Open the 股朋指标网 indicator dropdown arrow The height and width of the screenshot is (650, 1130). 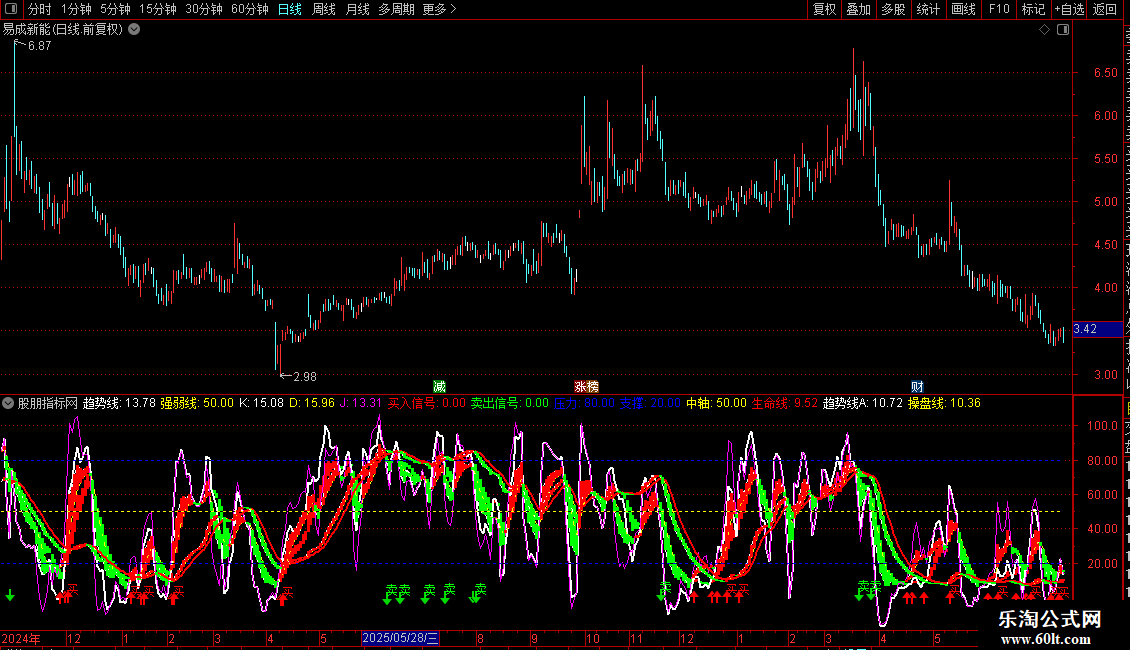[x=8, y=404]
